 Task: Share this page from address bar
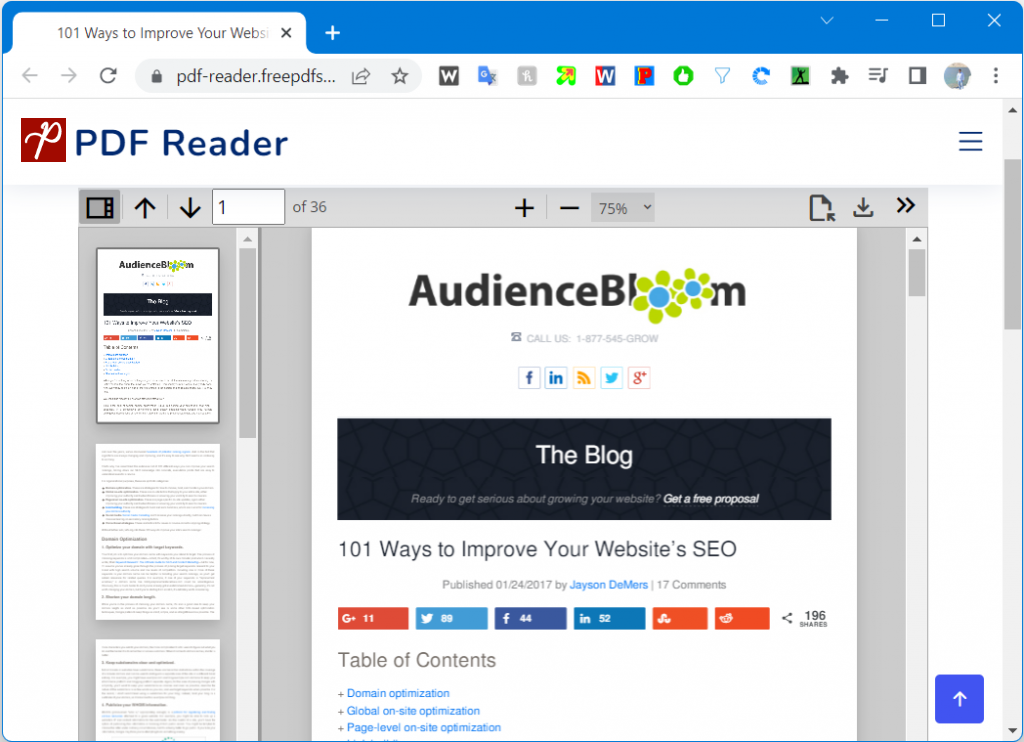coord(361,76)
